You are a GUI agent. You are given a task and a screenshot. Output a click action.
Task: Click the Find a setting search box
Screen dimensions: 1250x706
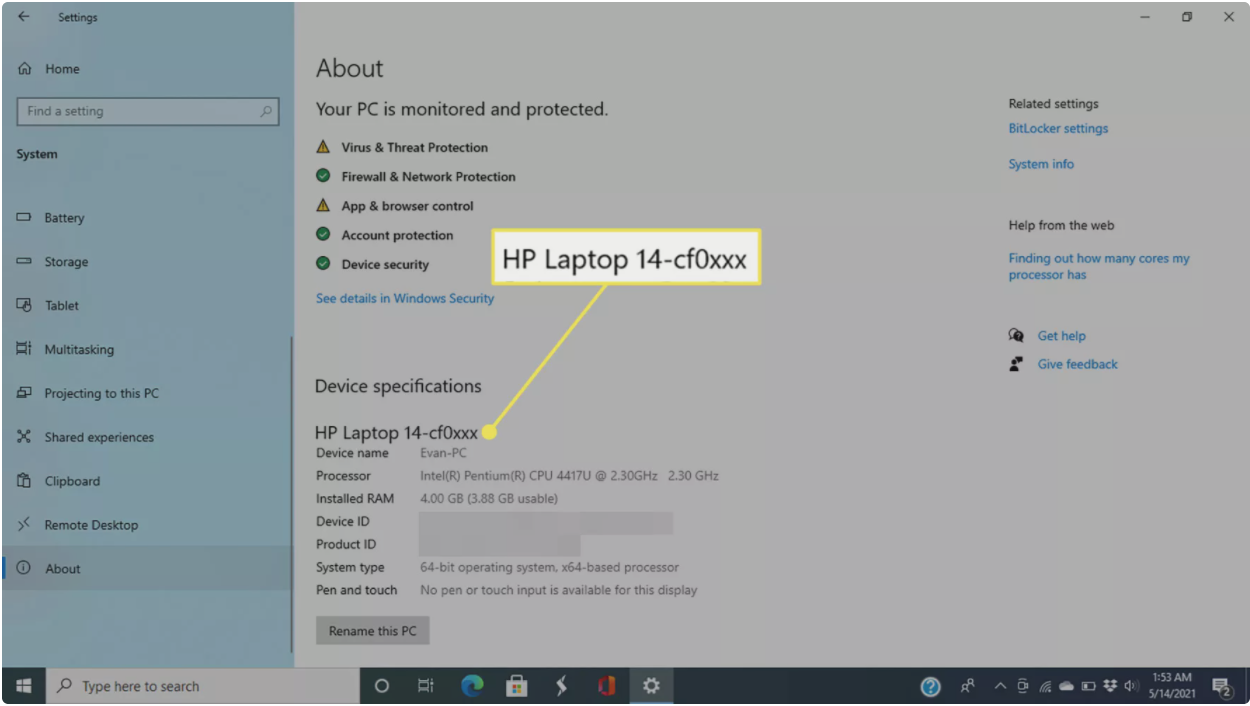(147, 111)
